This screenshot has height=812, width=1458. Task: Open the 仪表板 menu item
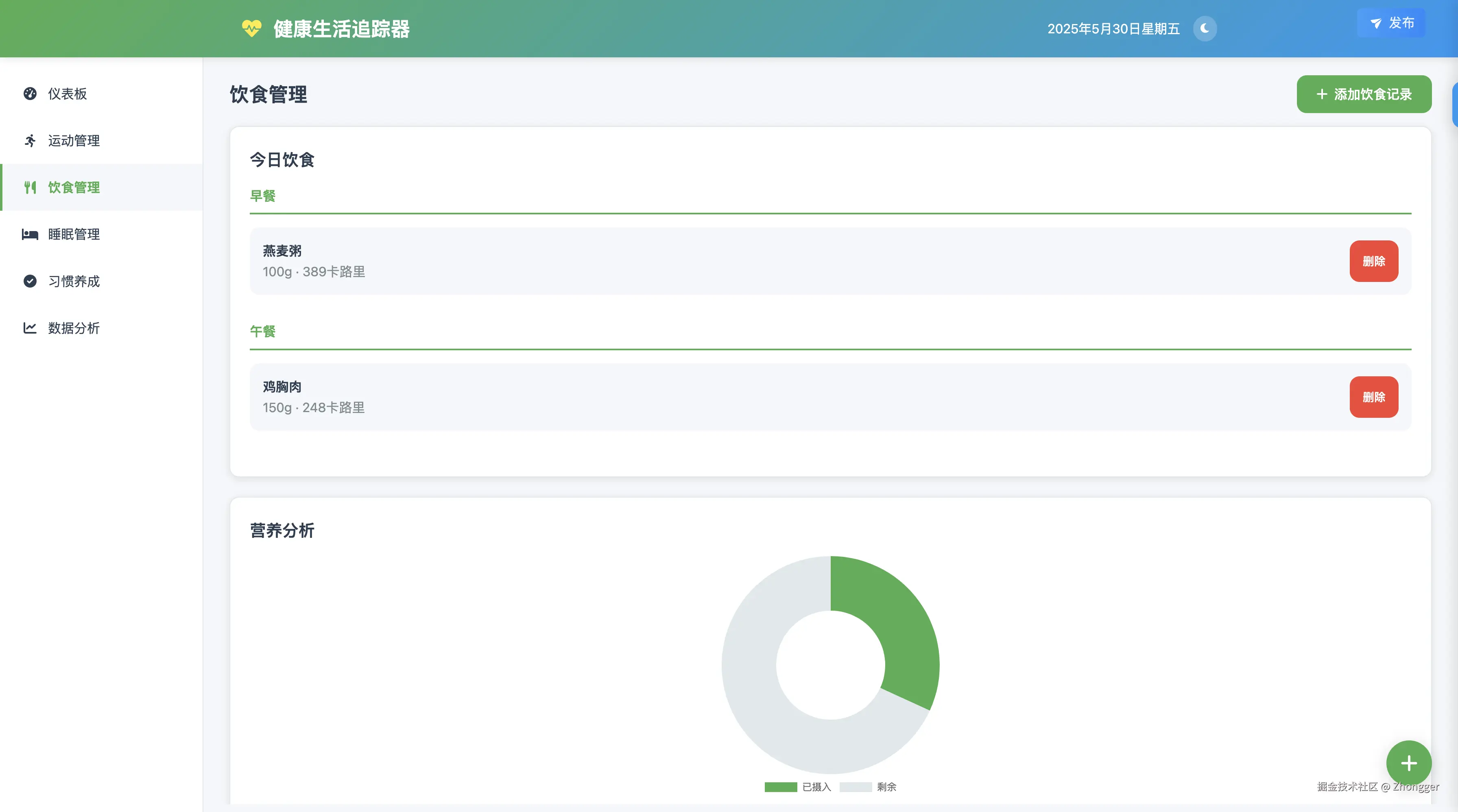(x=68, y=94)
